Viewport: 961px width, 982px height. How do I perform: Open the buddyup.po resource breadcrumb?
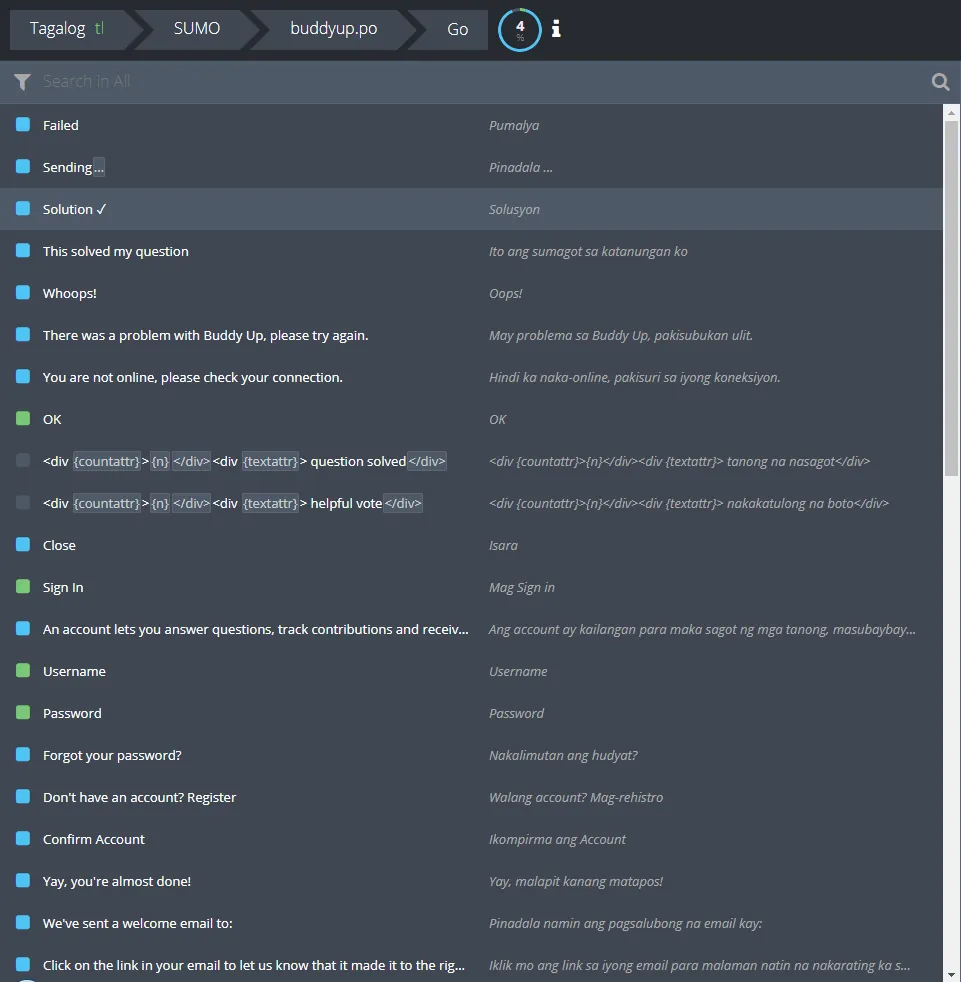coord(333,29)
